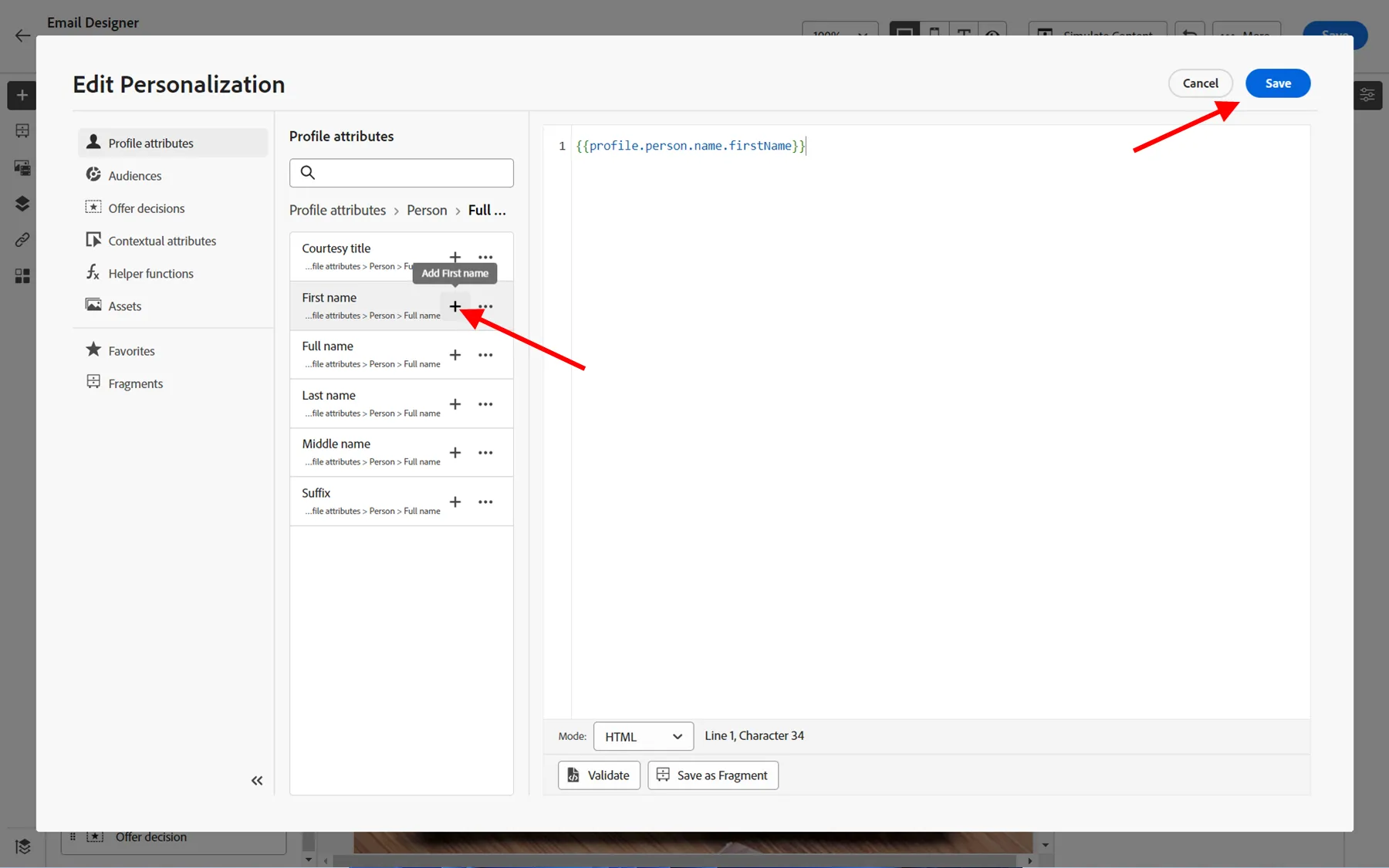The image size is (1389, 868).
Task: Open Favorites section
Action: (x=173, y=351)
